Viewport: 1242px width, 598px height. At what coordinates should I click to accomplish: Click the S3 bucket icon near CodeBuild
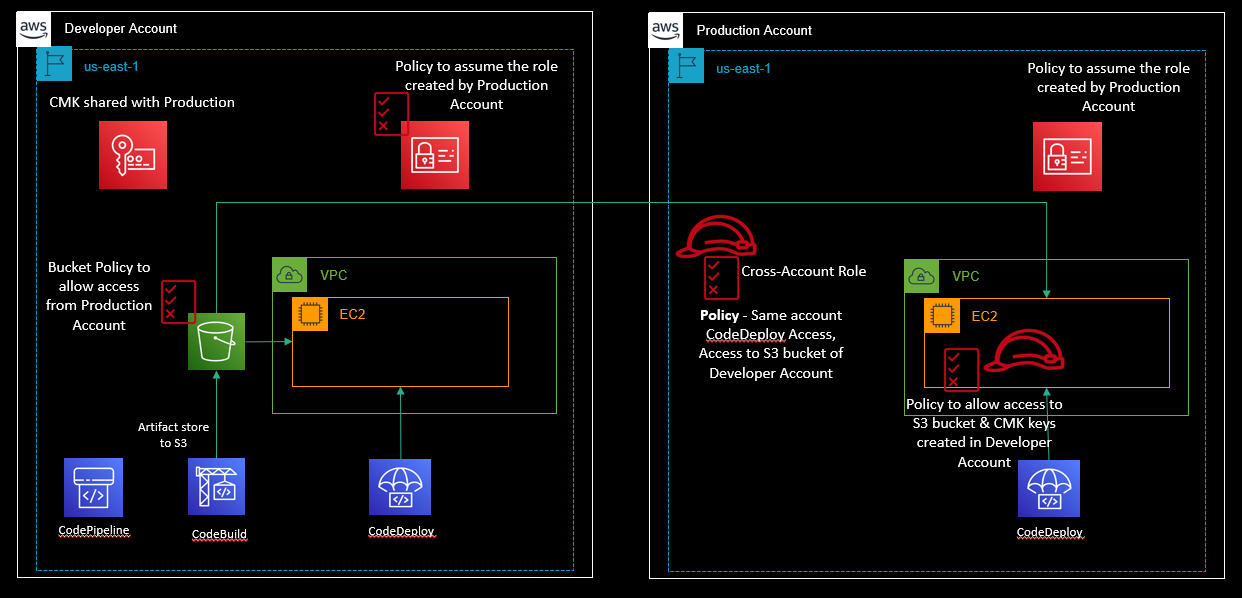click(216, 341)
